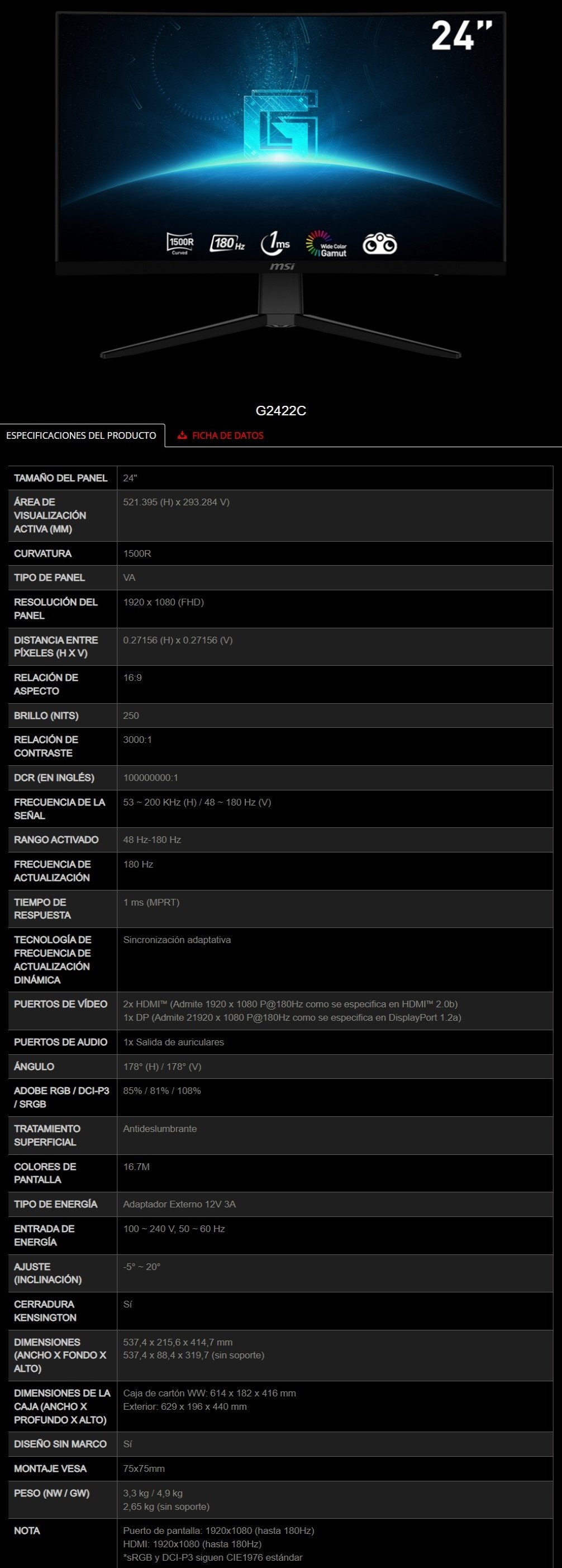
Task: Click the 1500R Curved badge icon
Action: (180, 244)
